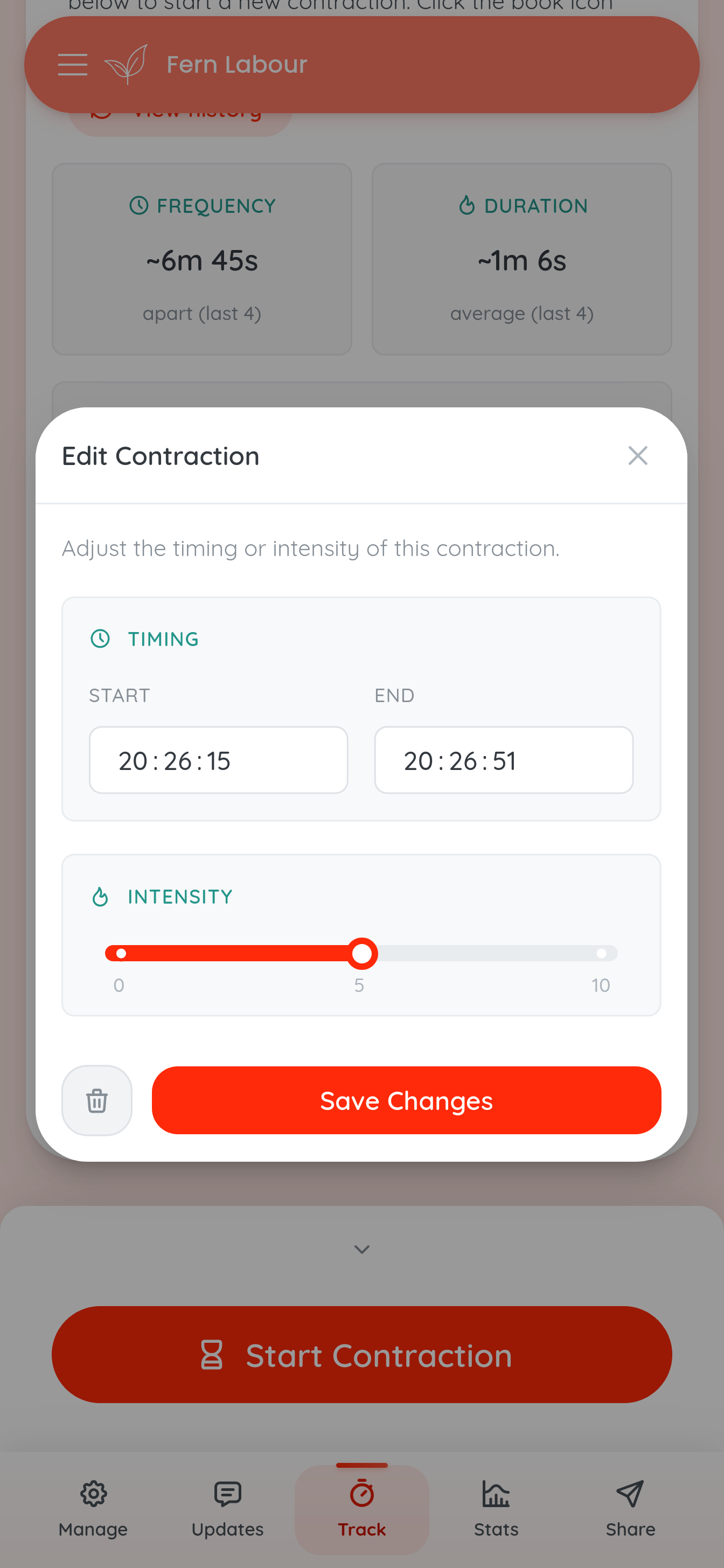The width and height of the screenshot is (724, 1568).
Task: Set intensity to 0 on slider
Action: [x=121, y=953]
